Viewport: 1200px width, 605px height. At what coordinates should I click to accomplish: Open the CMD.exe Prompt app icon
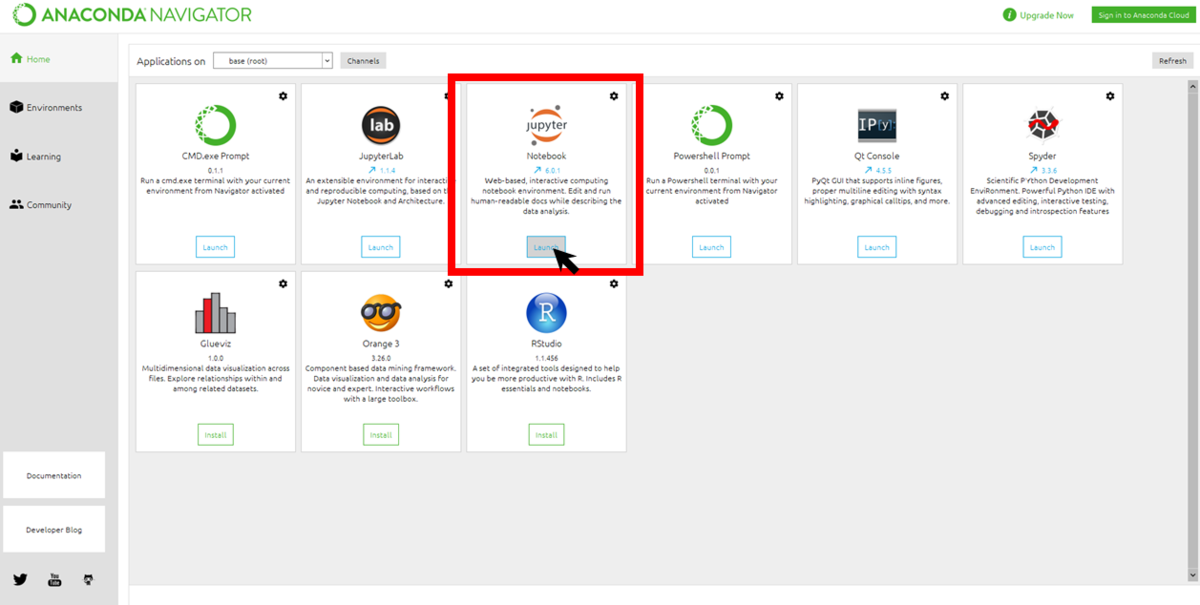[215, 125]
